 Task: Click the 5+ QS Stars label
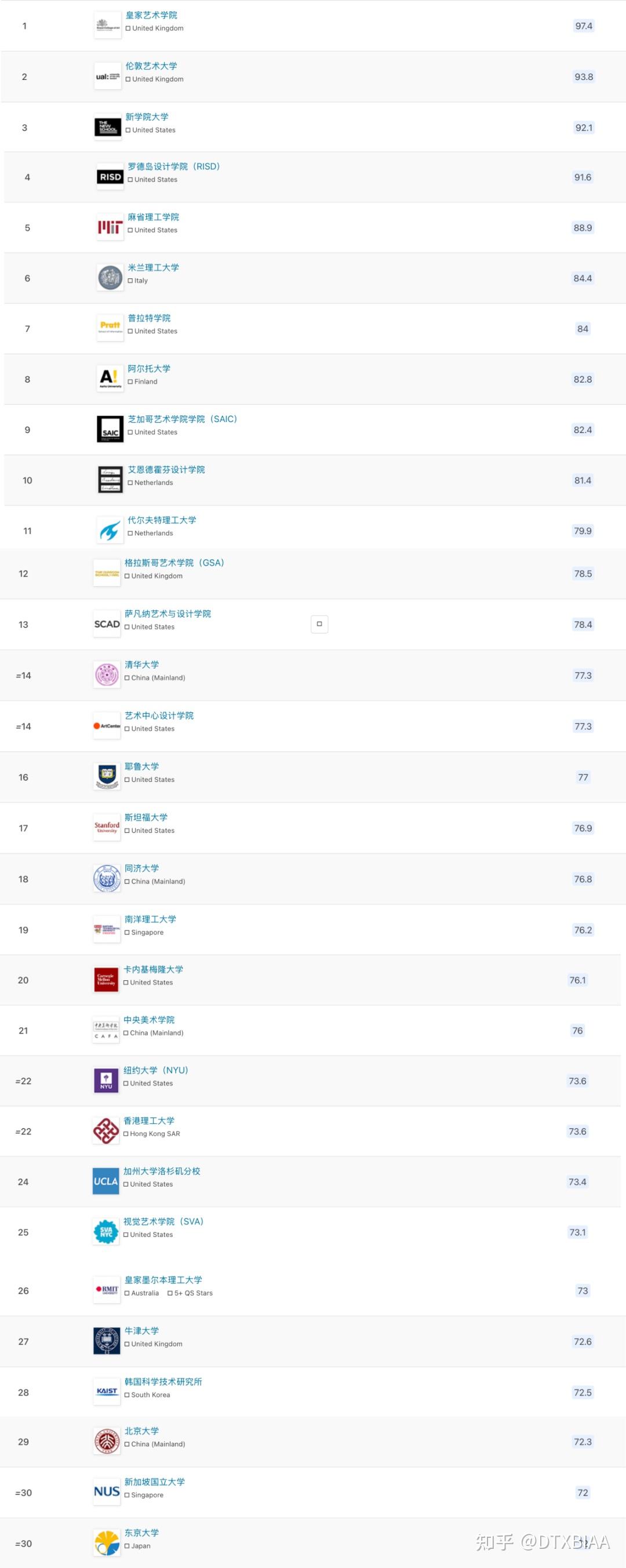click(194, 1293)
